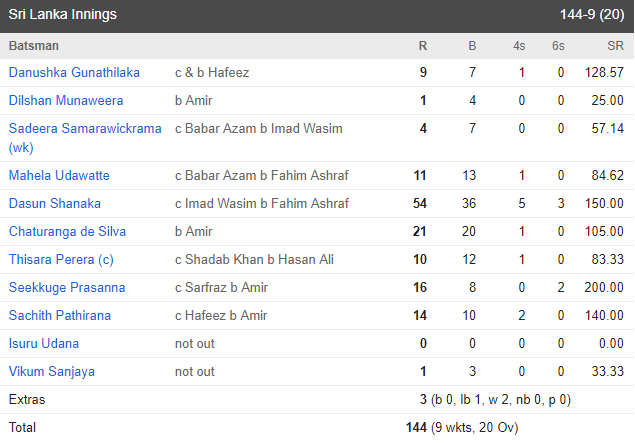
Task: Click the 6s column header
Action: pos(558,46)
